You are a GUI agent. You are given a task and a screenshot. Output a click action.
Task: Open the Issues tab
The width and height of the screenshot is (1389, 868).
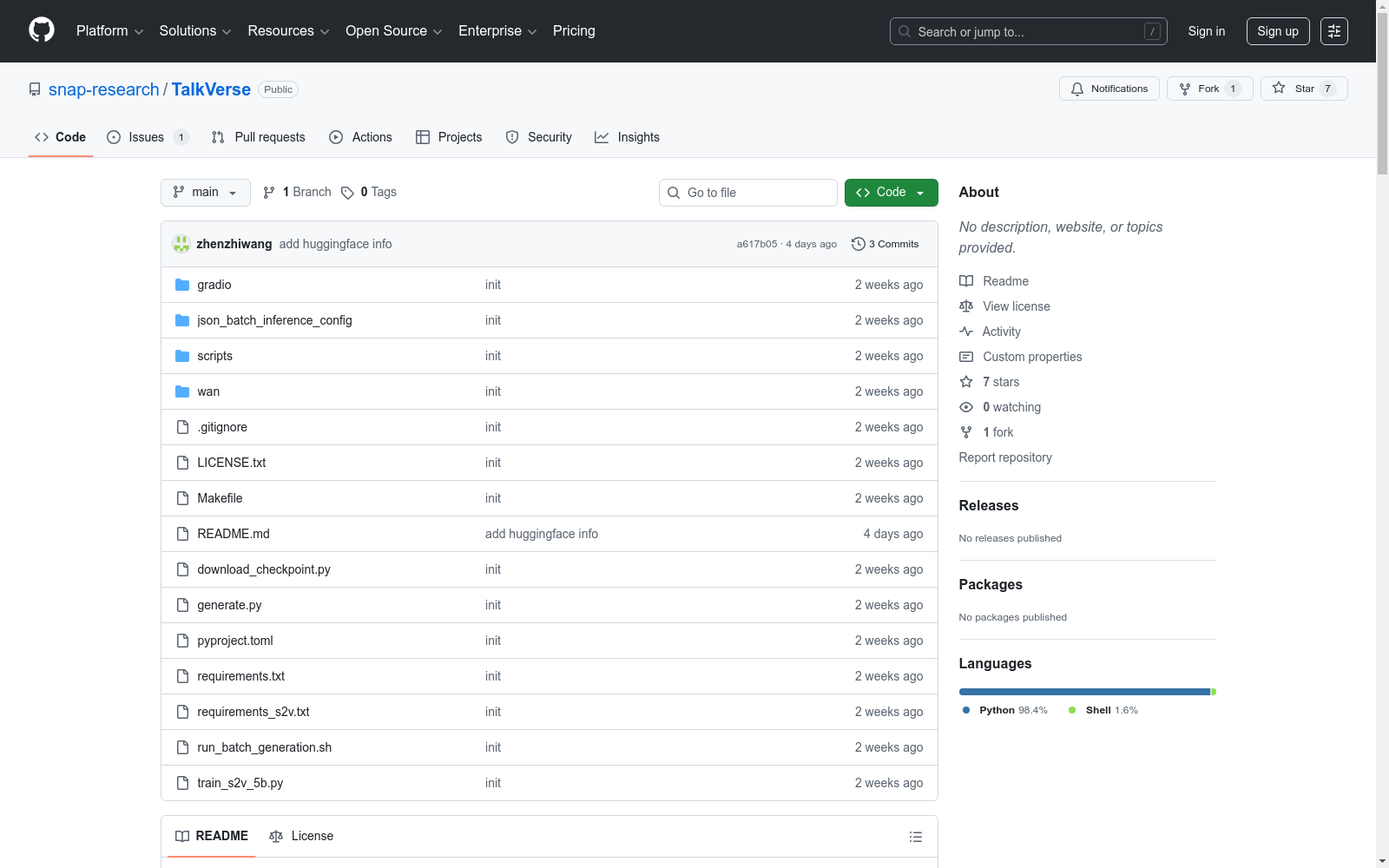tap(148, 137)
